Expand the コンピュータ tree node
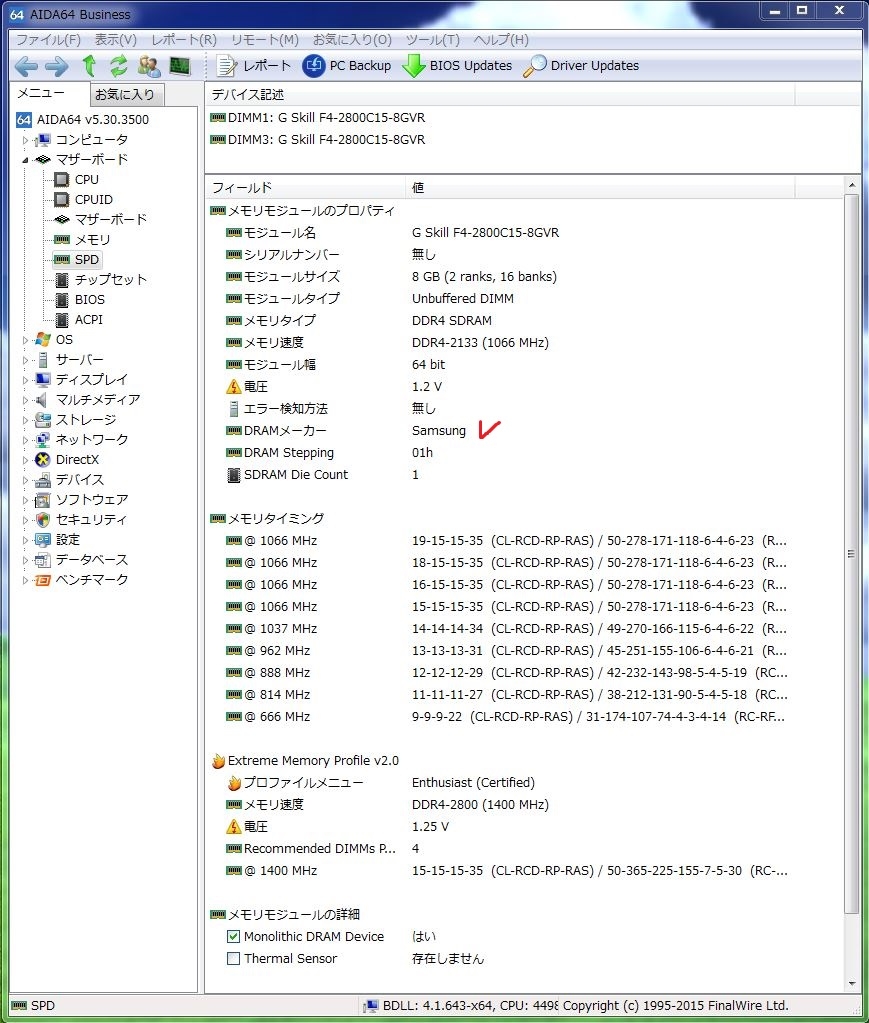The width and height of the screenshot is (869, 1023). click(x=25, y=140)
